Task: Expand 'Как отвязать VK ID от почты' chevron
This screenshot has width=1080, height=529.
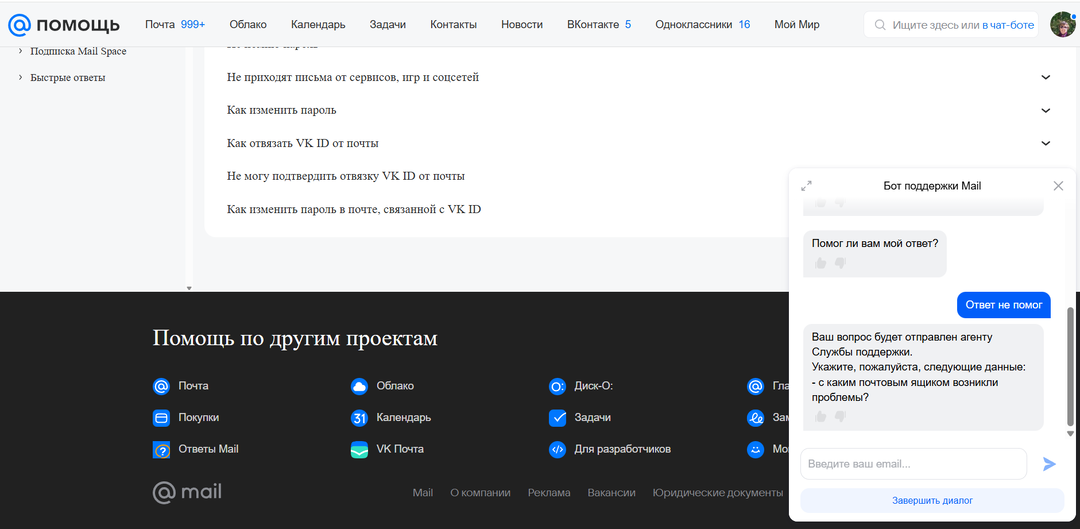Action: coord(1046,143)
